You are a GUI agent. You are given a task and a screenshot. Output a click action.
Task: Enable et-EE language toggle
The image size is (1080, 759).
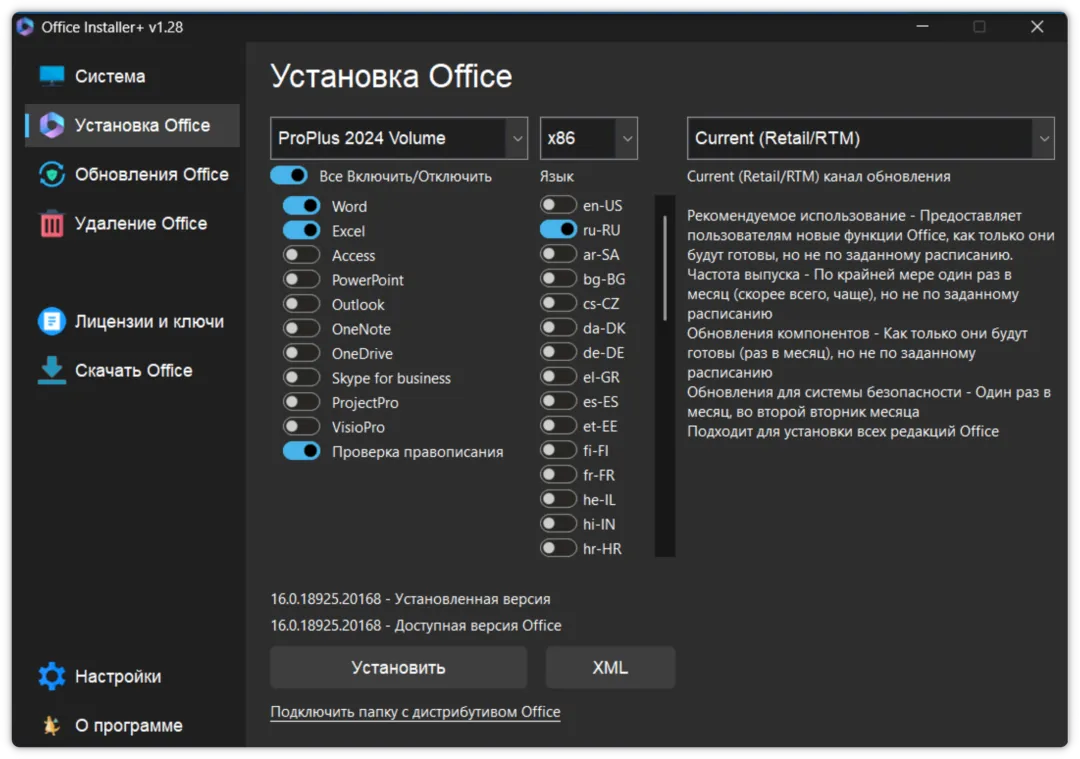(558, 426)
